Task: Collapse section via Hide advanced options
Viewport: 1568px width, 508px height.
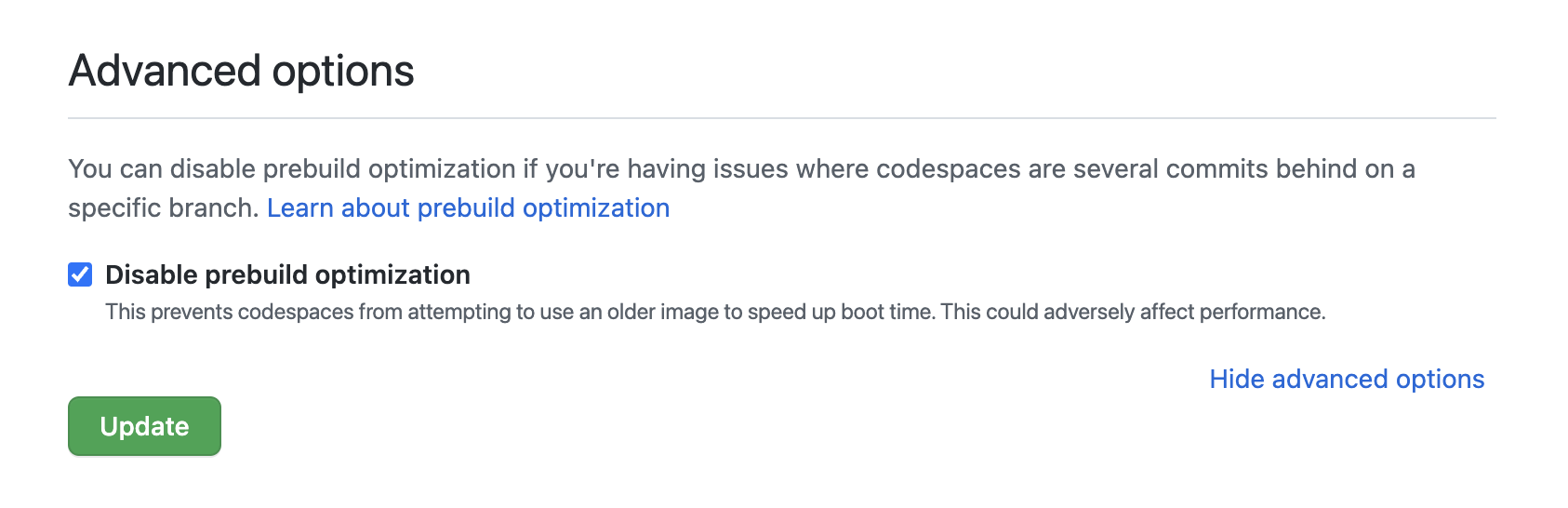Action: (x=1346, y=379)
